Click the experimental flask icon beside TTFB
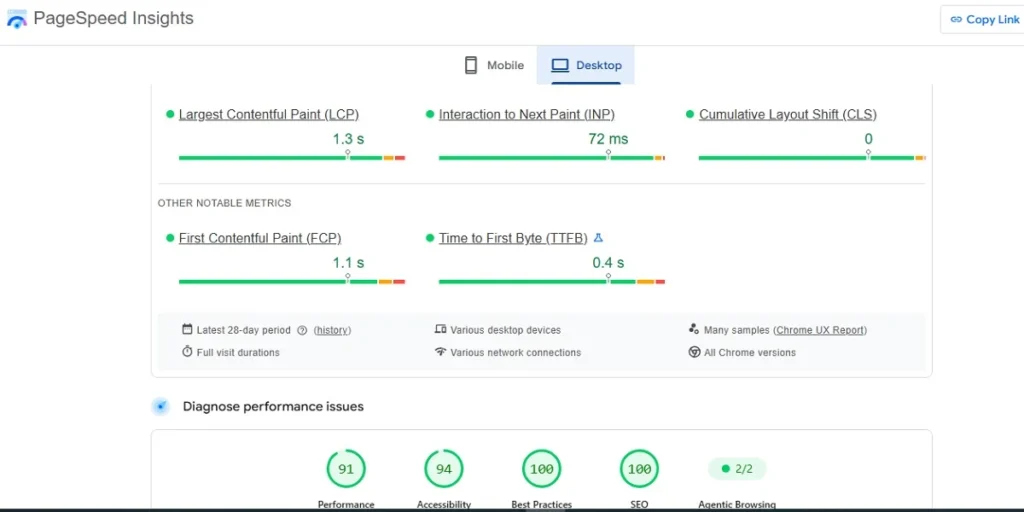The image size is (1024, 512). click(x=598, y=238)
